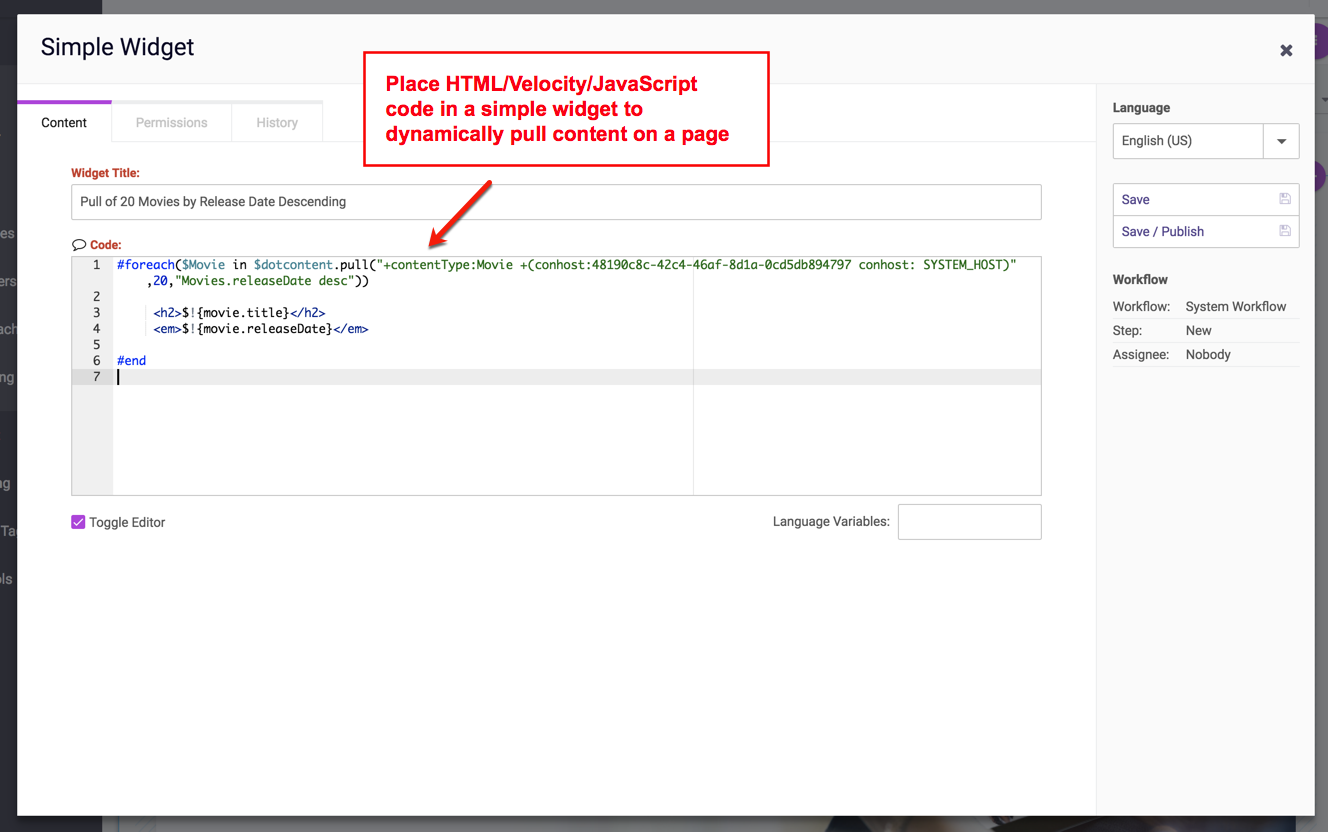The width and height of the screenshot is (1328, 832).
Task: Close the Simple Widget dialog
Action: coord(1286,51)
